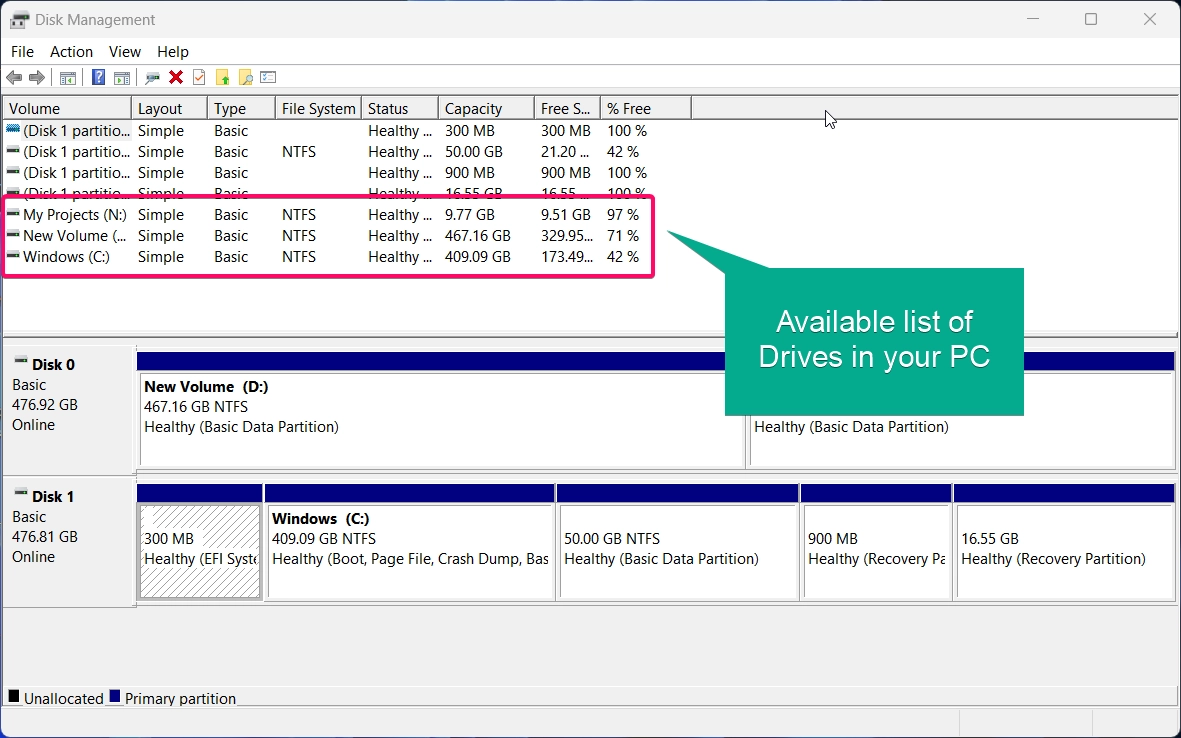Click the Properties checkmark page icon
This screenshot has height=738, width=1181.
click(x=199, y=78)
